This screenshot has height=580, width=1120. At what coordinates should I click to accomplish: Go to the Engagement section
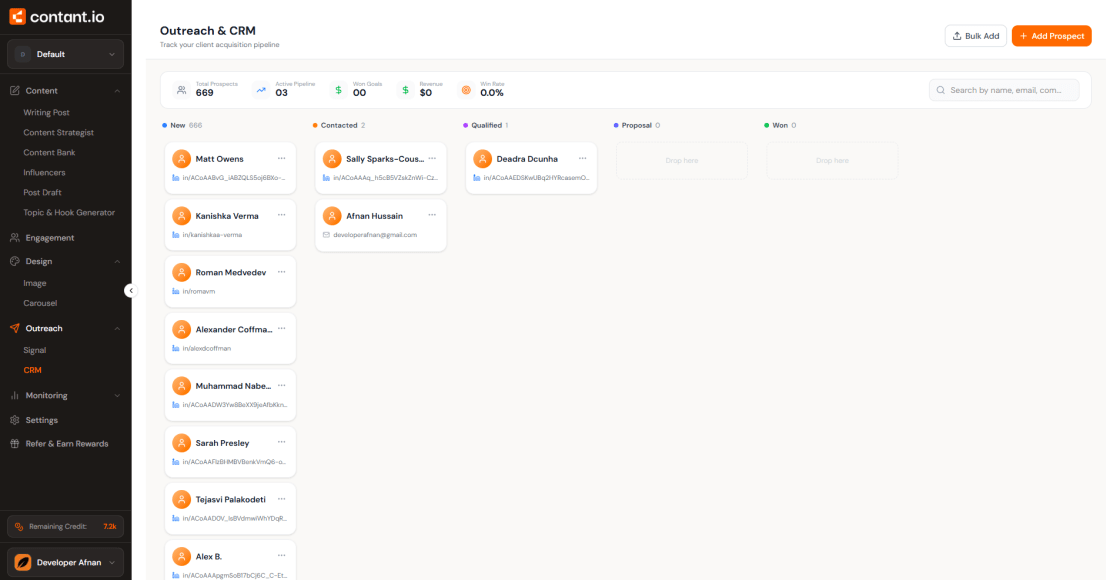pos(49,238)
